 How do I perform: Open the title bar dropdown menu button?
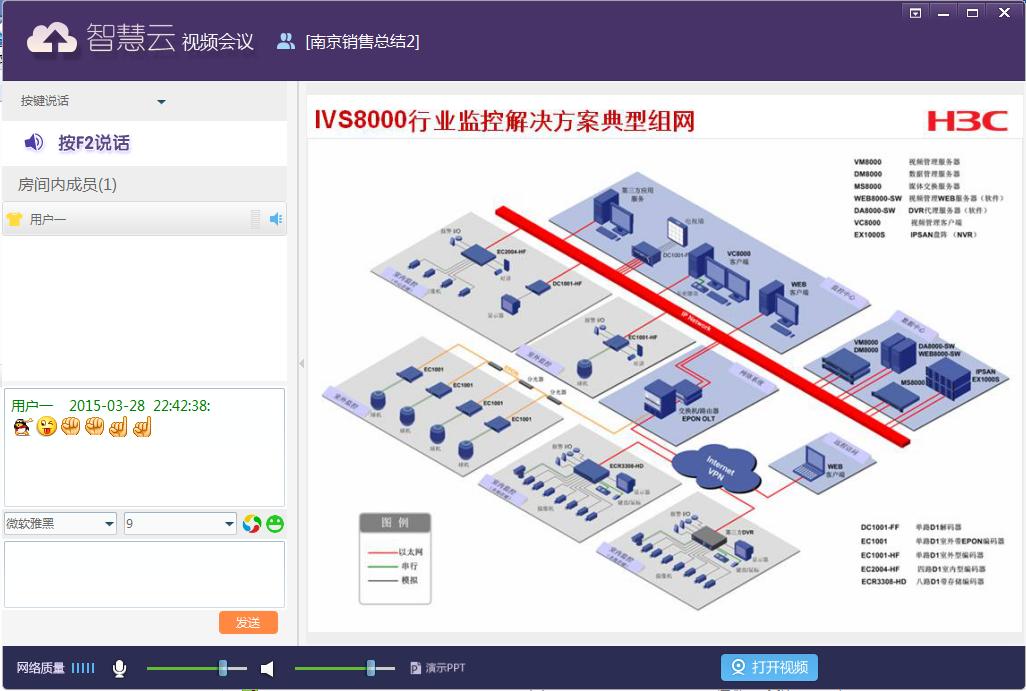[x=915, y=12]
